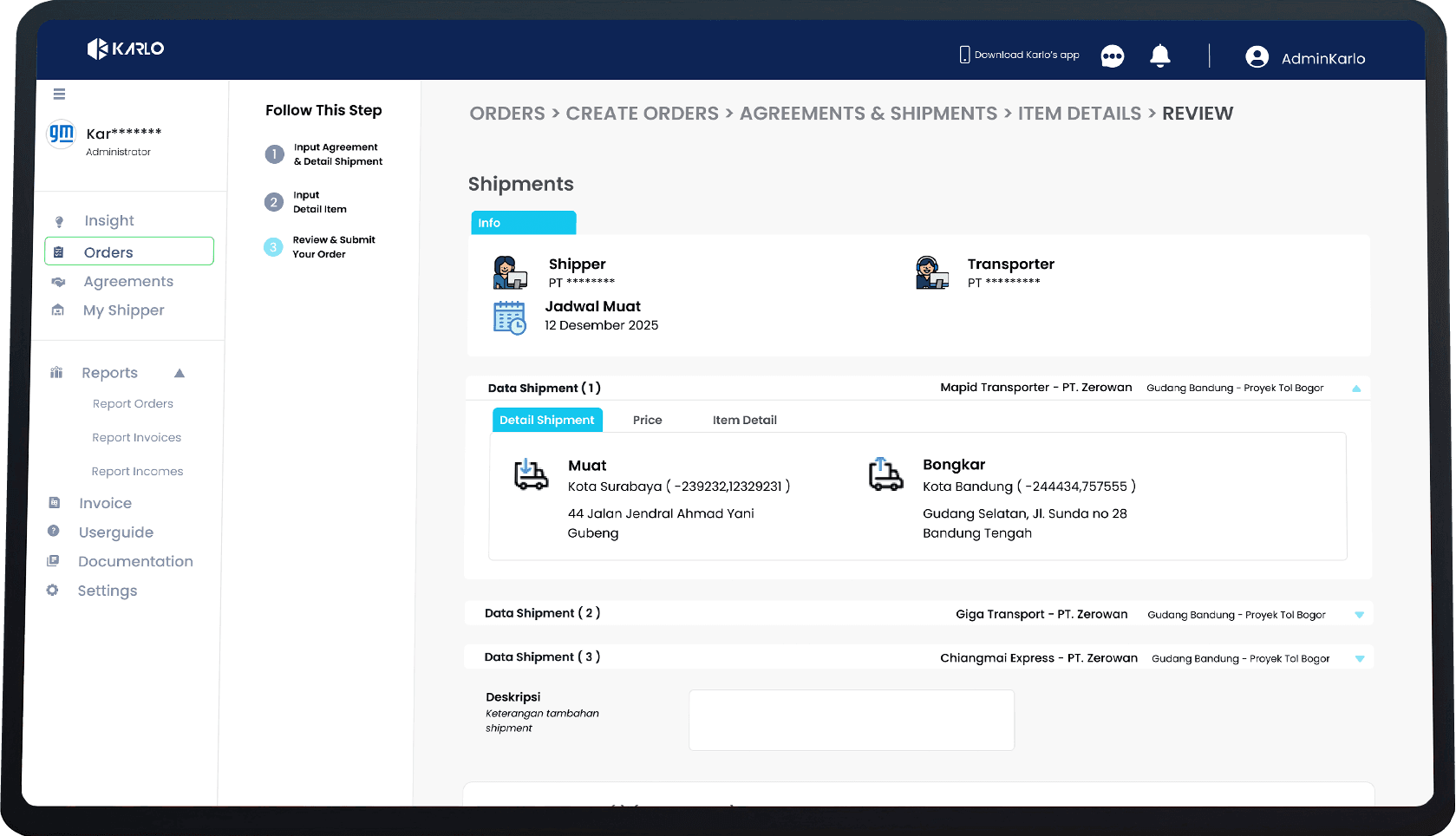Click the Insight lightbulb icon

(x=59, y=222)
